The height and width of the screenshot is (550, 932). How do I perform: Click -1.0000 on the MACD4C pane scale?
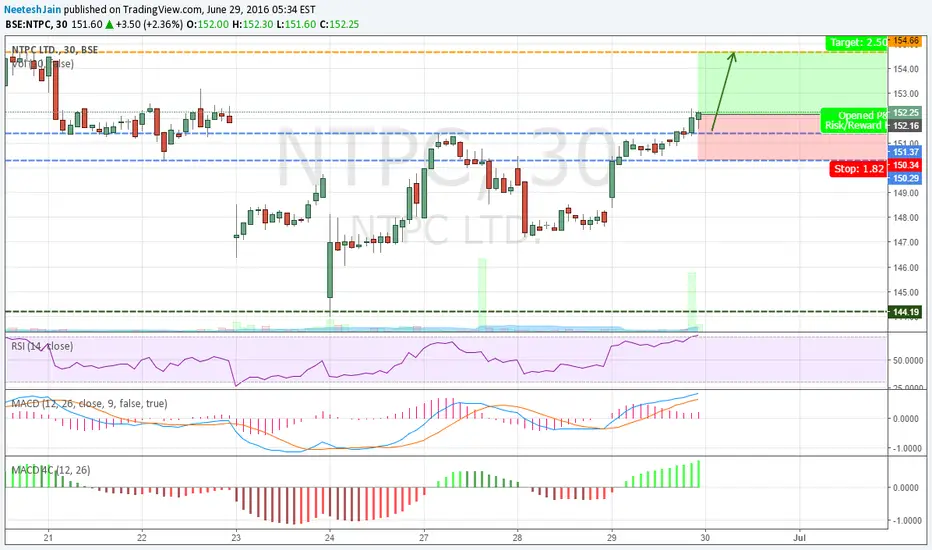coord(906,521)
